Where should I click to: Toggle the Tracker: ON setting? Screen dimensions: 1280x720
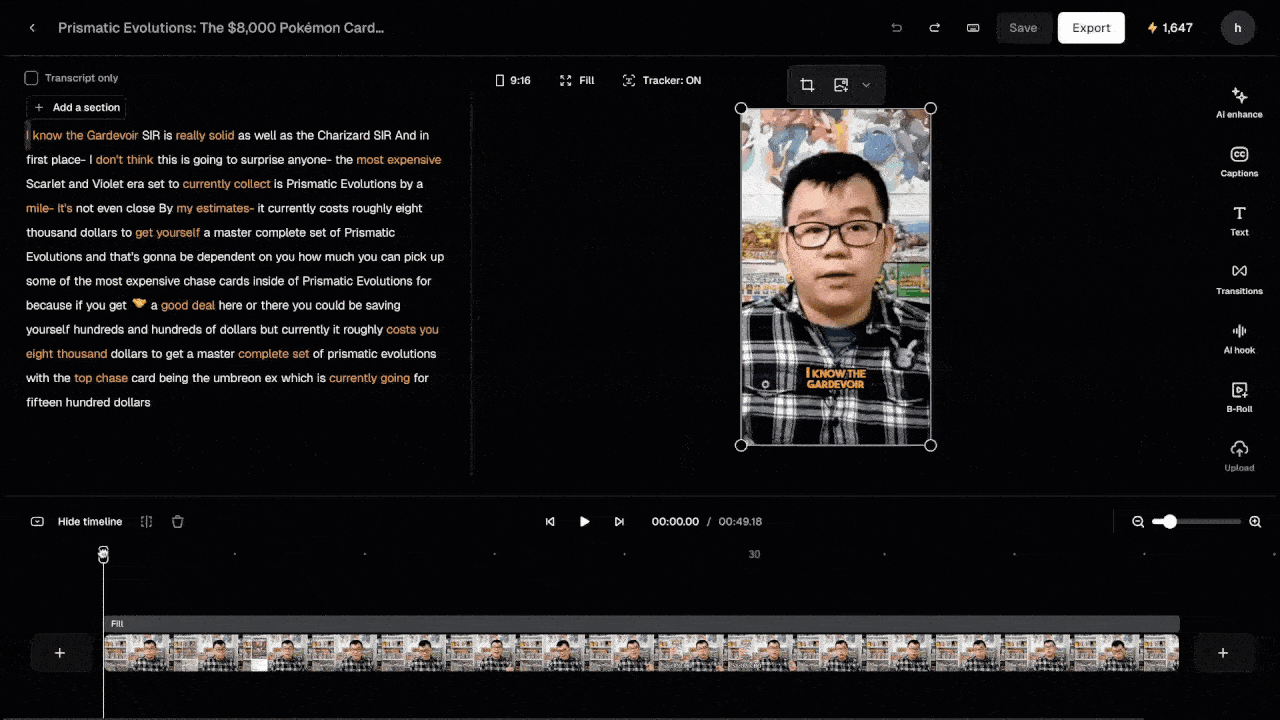[662, 80]
